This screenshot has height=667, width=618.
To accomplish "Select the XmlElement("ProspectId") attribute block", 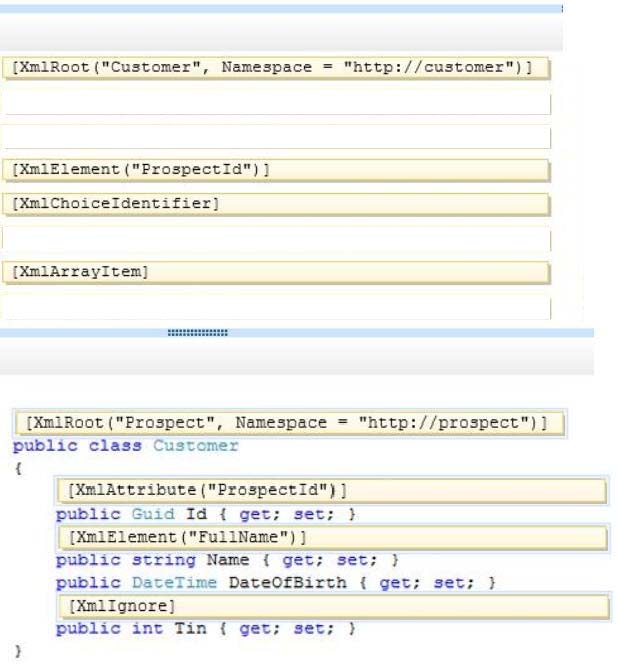I will (x=276, y=170).
